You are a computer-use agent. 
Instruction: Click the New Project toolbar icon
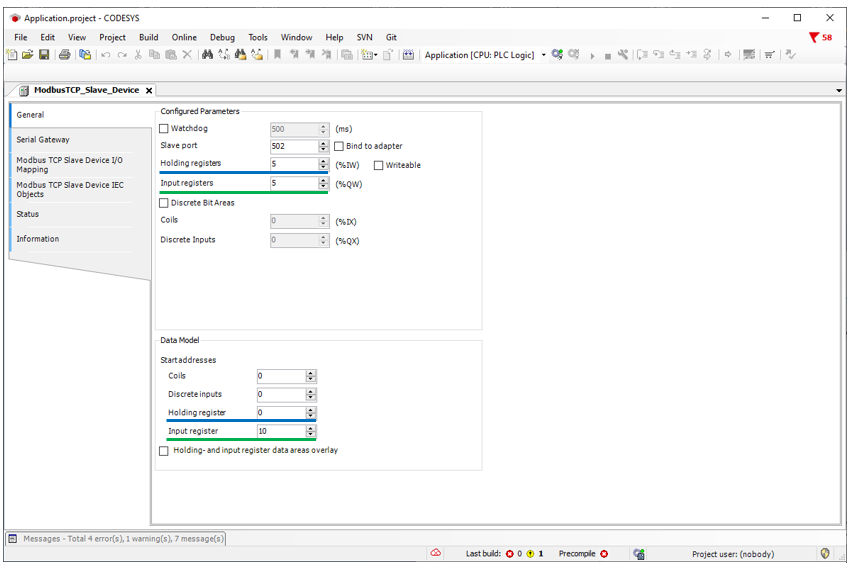pyautogui.click(x=12, y=55)
